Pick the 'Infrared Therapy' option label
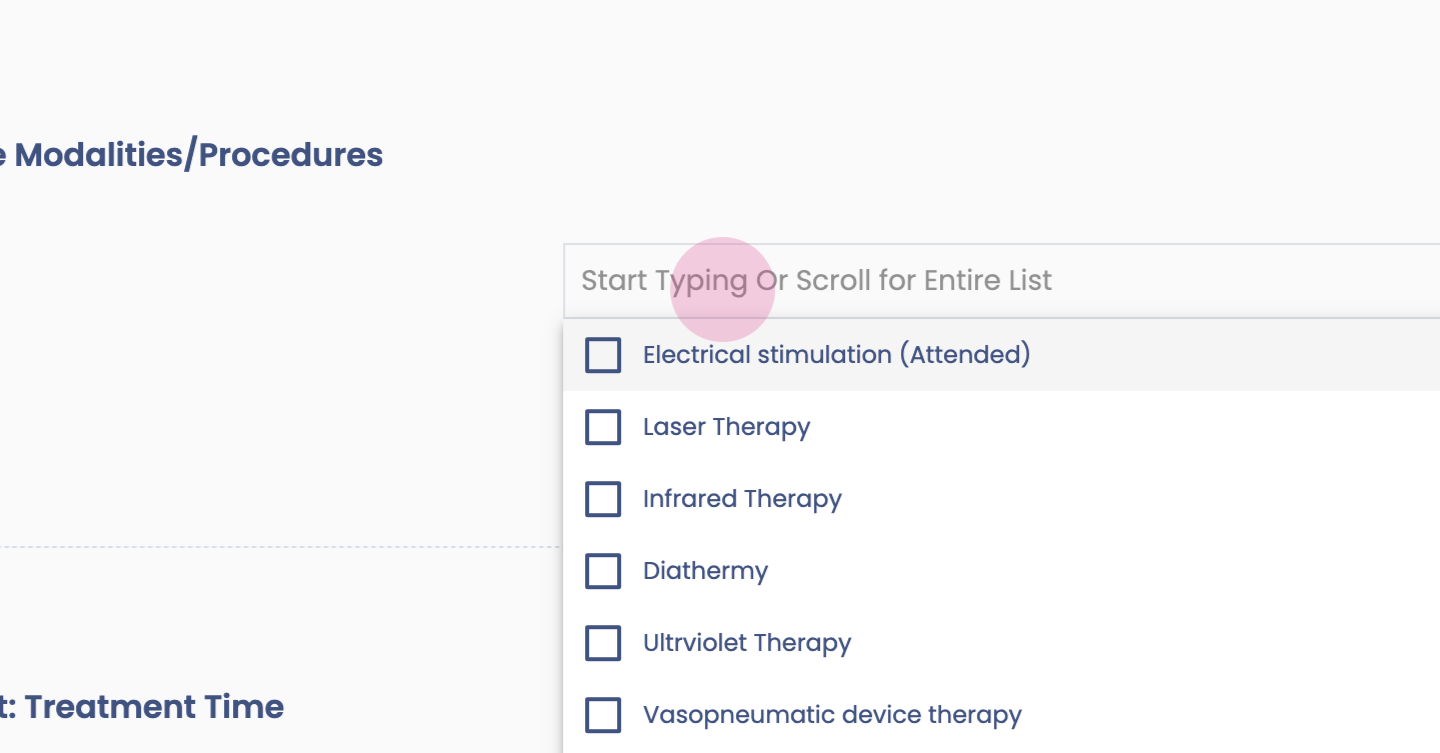The image size is (1440, 753). [742, 499]
